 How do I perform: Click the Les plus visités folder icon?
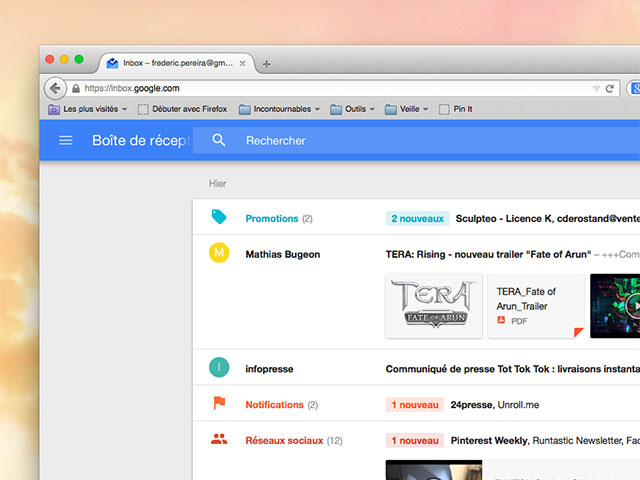pos(54,109)
